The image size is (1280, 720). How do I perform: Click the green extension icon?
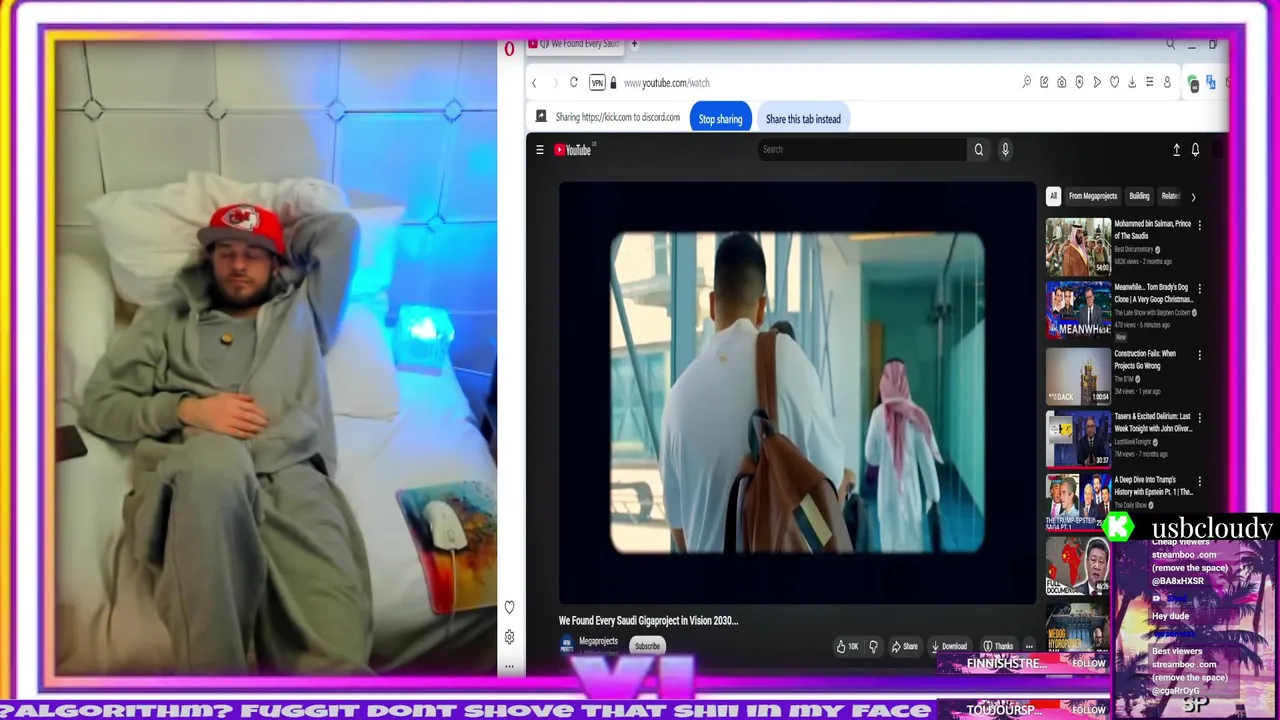[1193, 84]
